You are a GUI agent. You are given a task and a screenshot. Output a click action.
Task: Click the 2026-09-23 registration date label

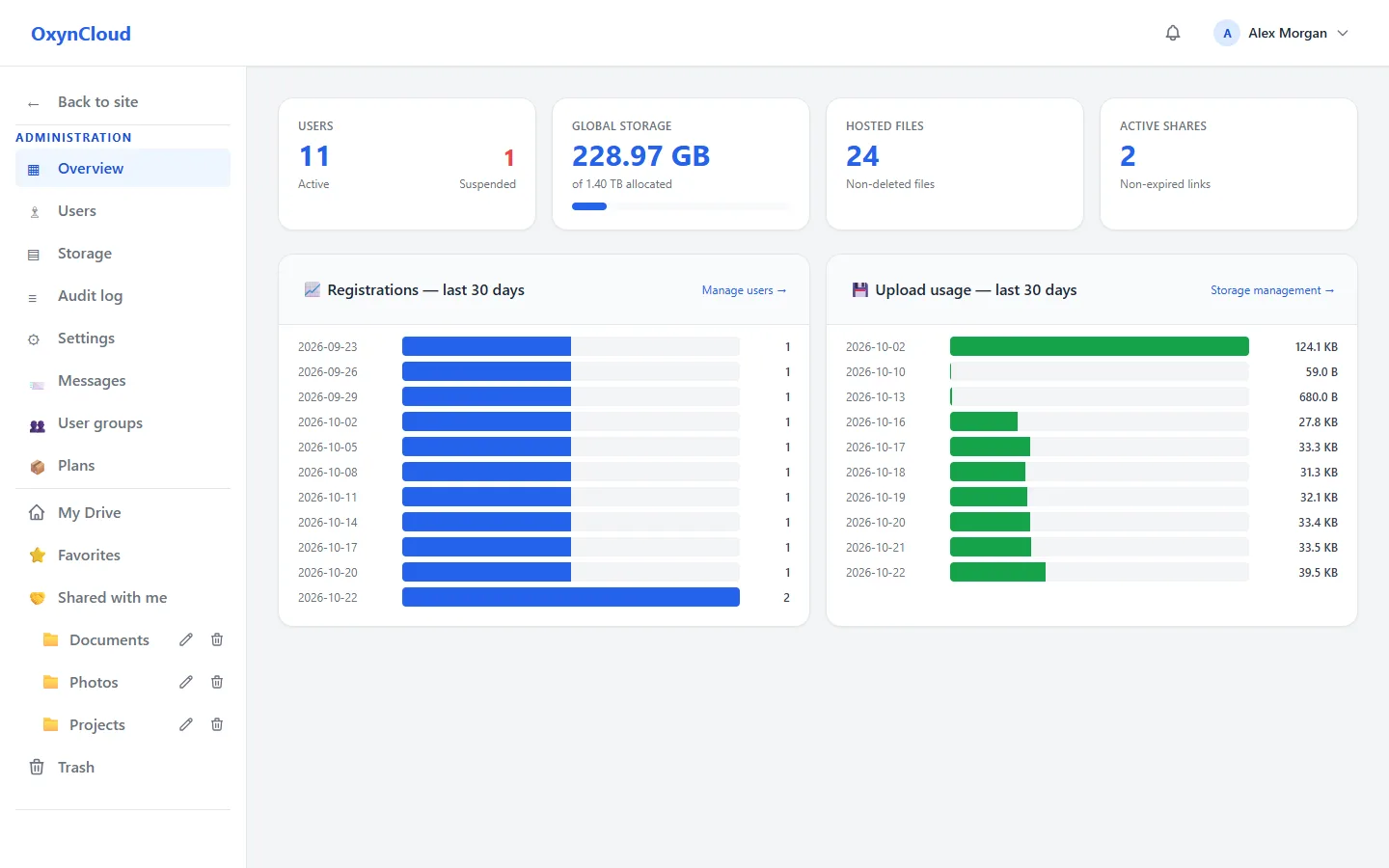(328, 346)
